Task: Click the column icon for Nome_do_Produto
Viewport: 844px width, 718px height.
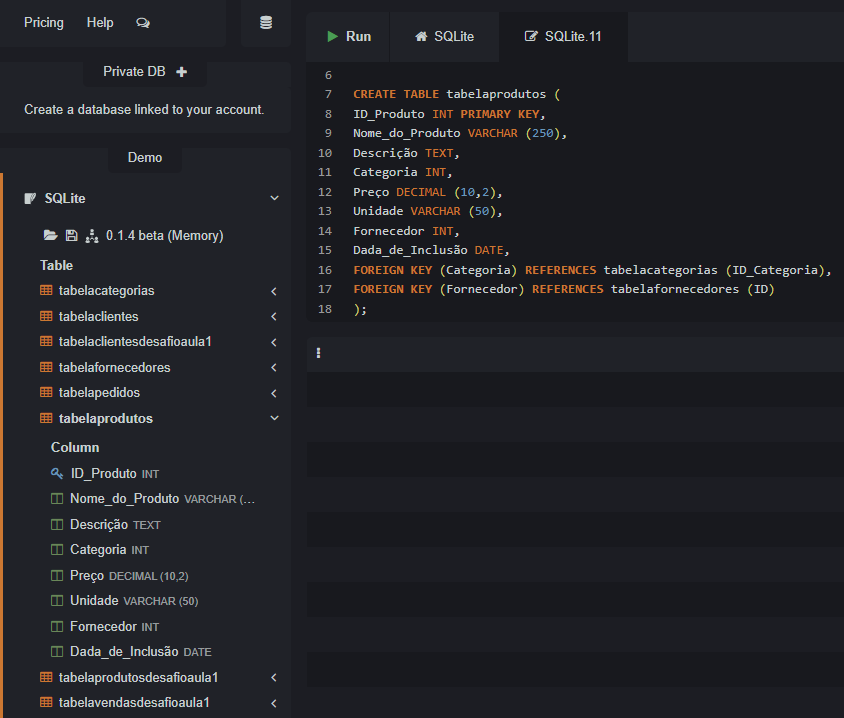Action: click(x=57, y=499)
